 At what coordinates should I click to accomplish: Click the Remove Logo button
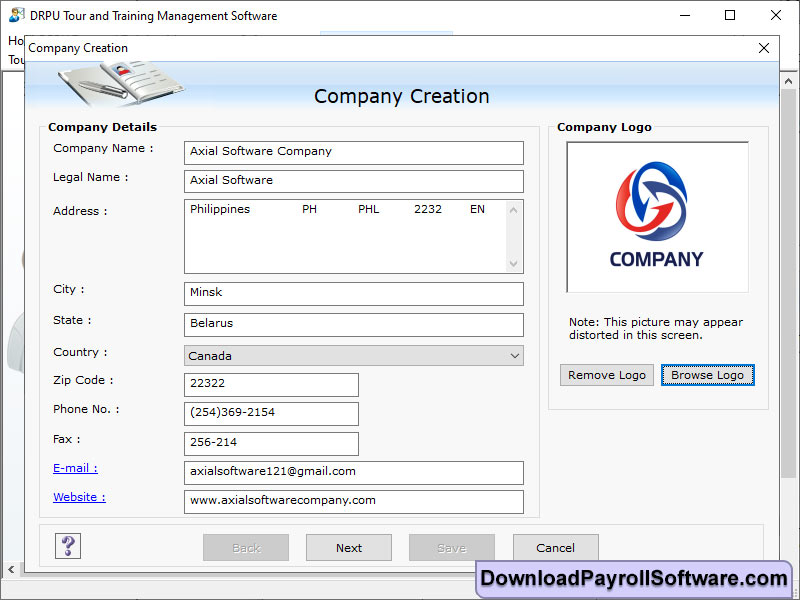click(x=606, y=375)
